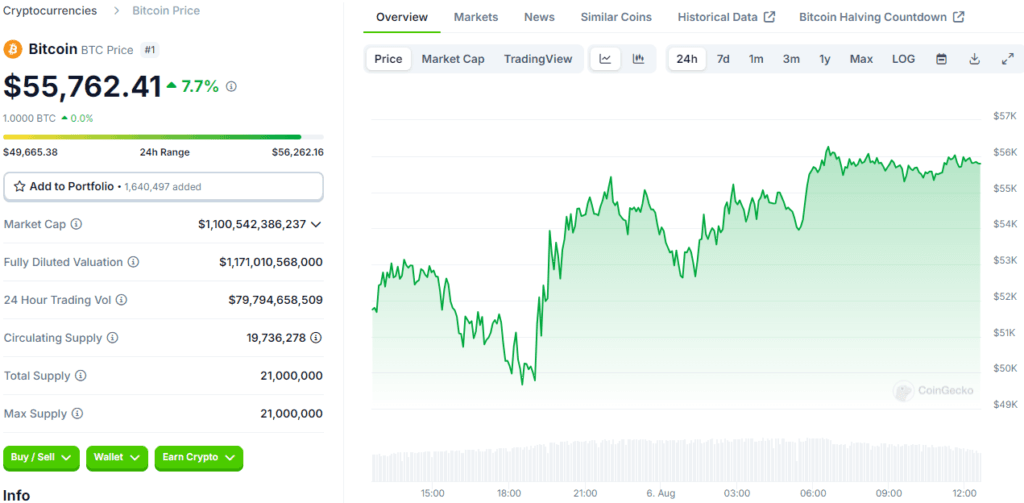Click the $56,262.16 range high value
The image size is (1024, 503).
click(x=298, y=152)
